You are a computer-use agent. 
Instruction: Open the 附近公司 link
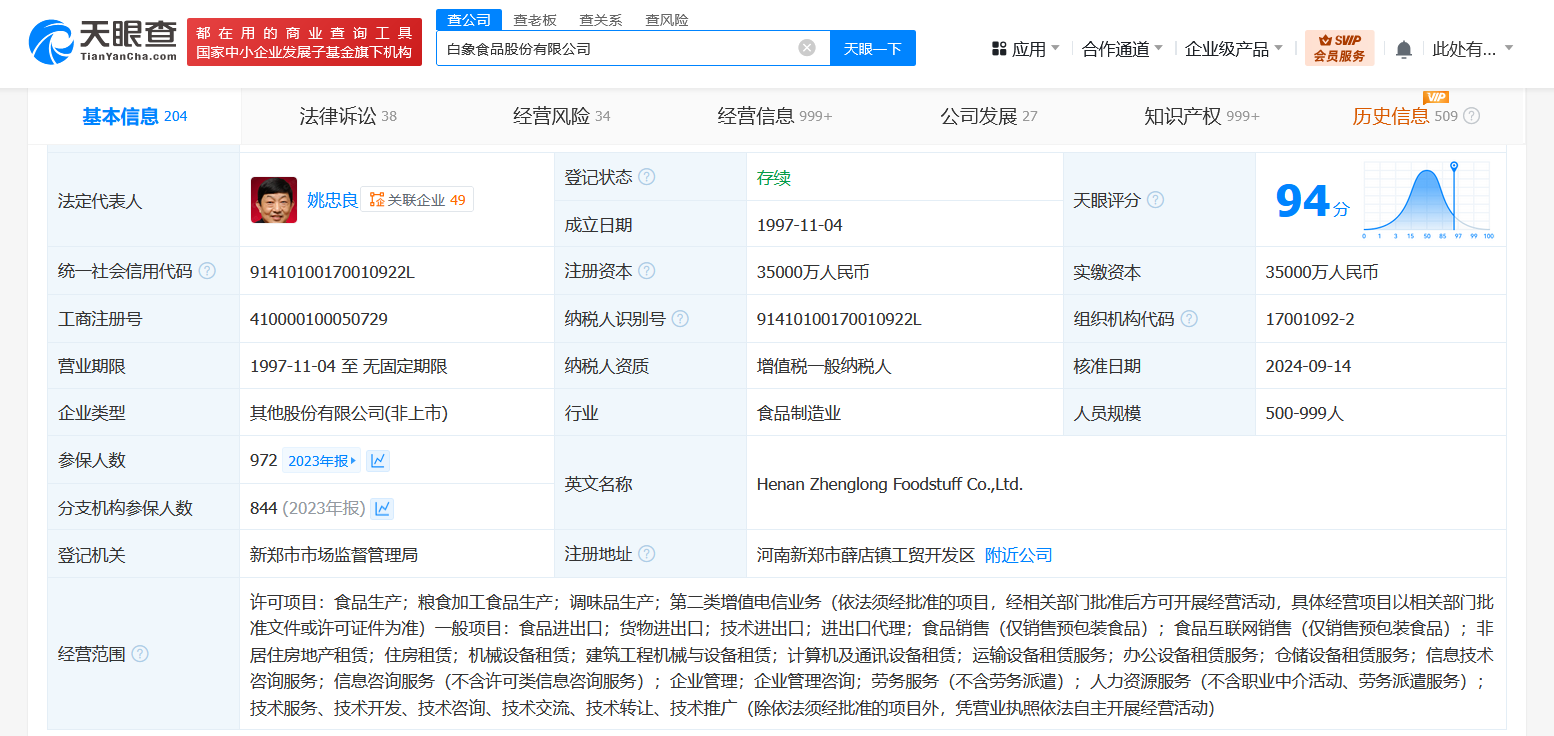click(1018, 555)
